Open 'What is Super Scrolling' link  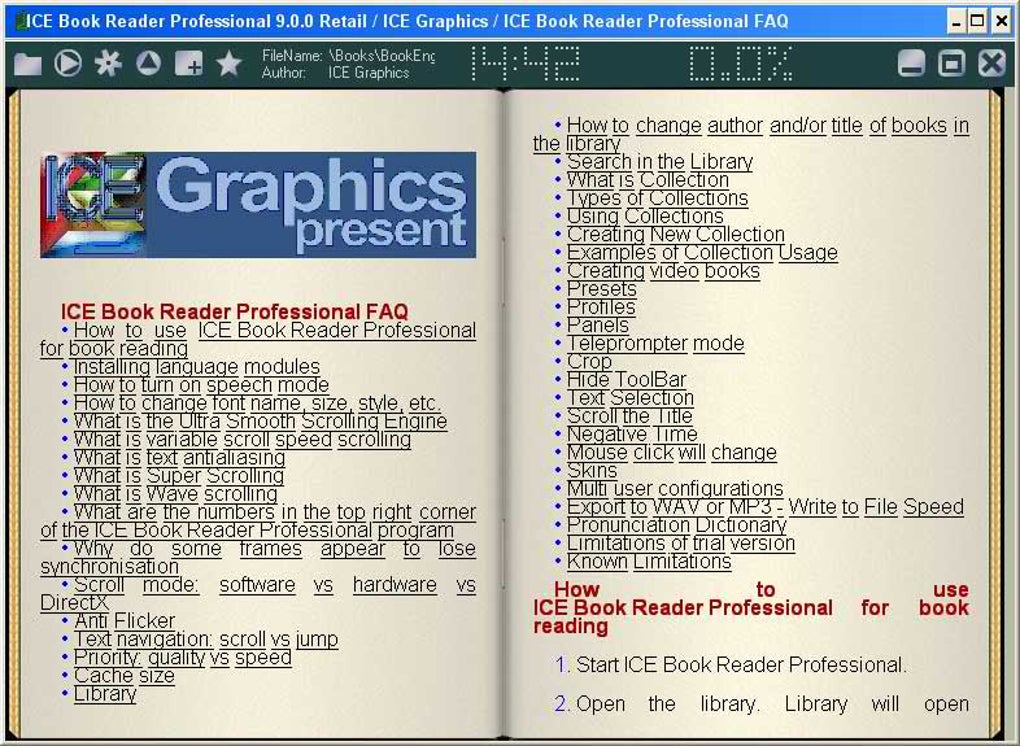[x=179, y=476]
